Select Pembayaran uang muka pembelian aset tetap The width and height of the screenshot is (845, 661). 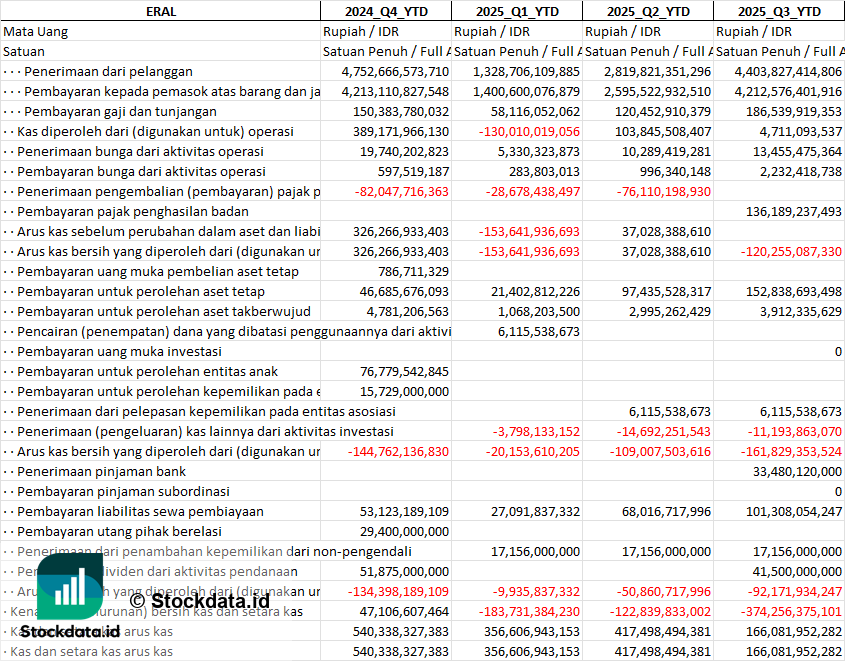(158, 272)
